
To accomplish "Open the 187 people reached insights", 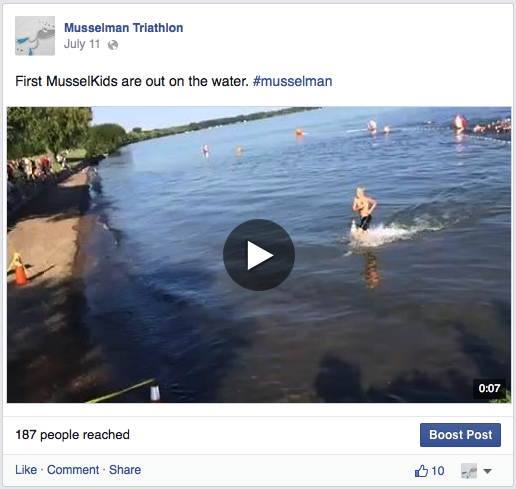I will (x=72, y=435).
